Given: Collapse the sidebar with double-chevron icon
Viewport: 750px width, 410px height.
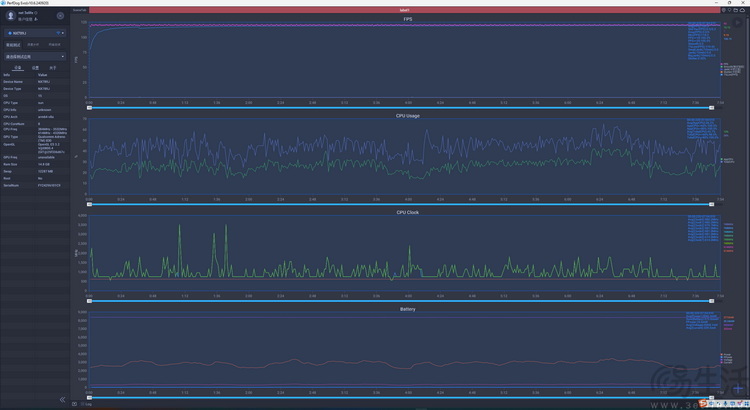Looking at the screenshot, I should 62,399.
